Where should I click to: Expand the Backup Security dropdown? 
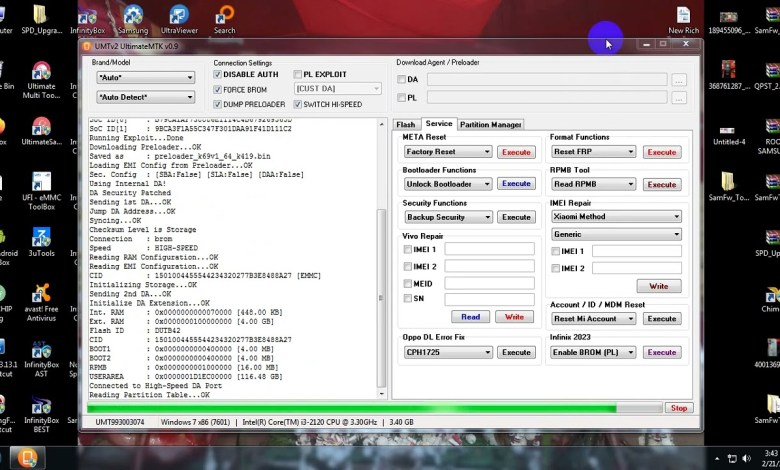pyautogui.click(x=448, y=217)
